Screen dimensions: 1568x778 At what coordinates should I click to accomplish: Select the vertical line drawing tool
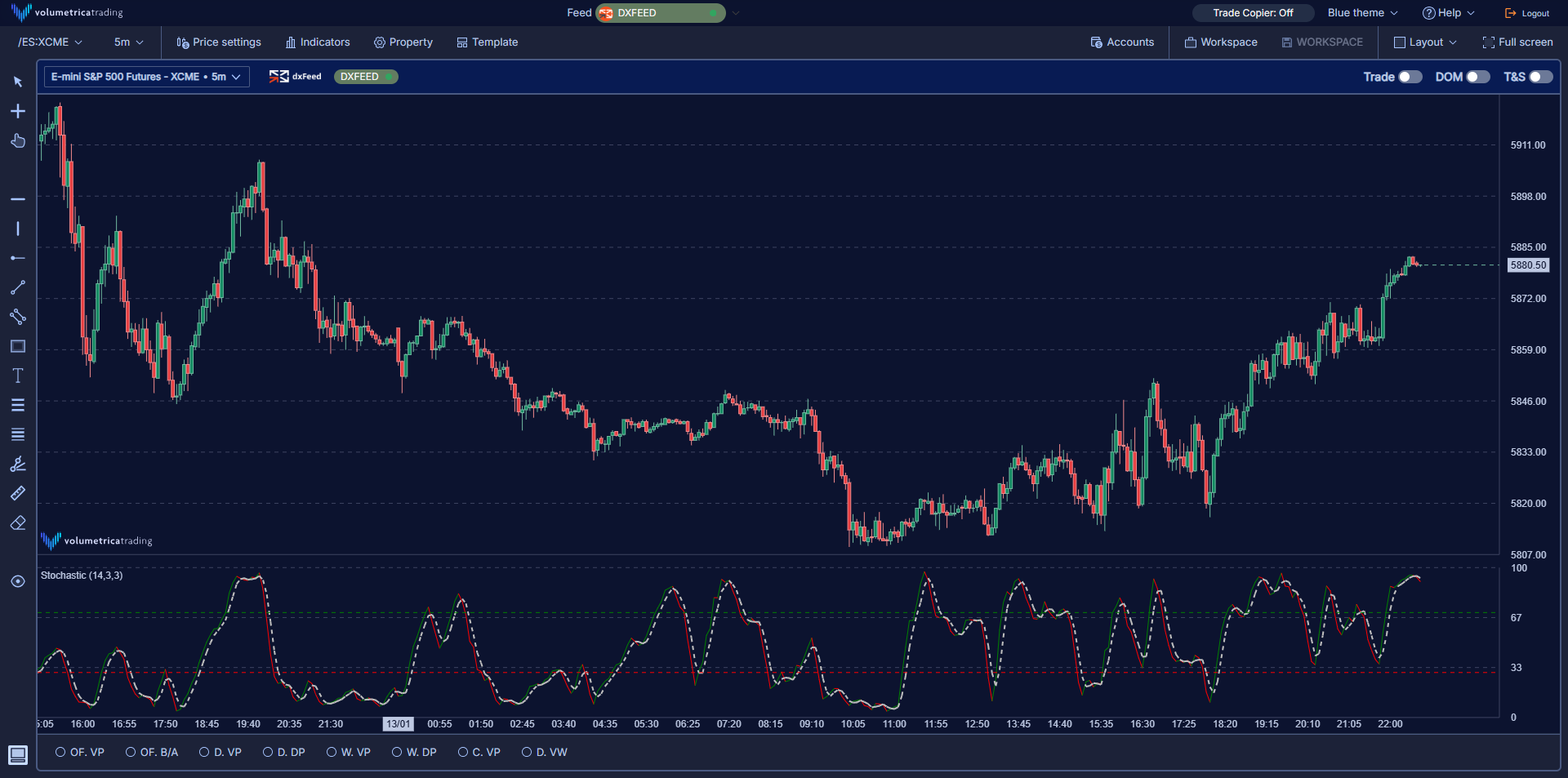pyautogui.click(x=18, y=229)
